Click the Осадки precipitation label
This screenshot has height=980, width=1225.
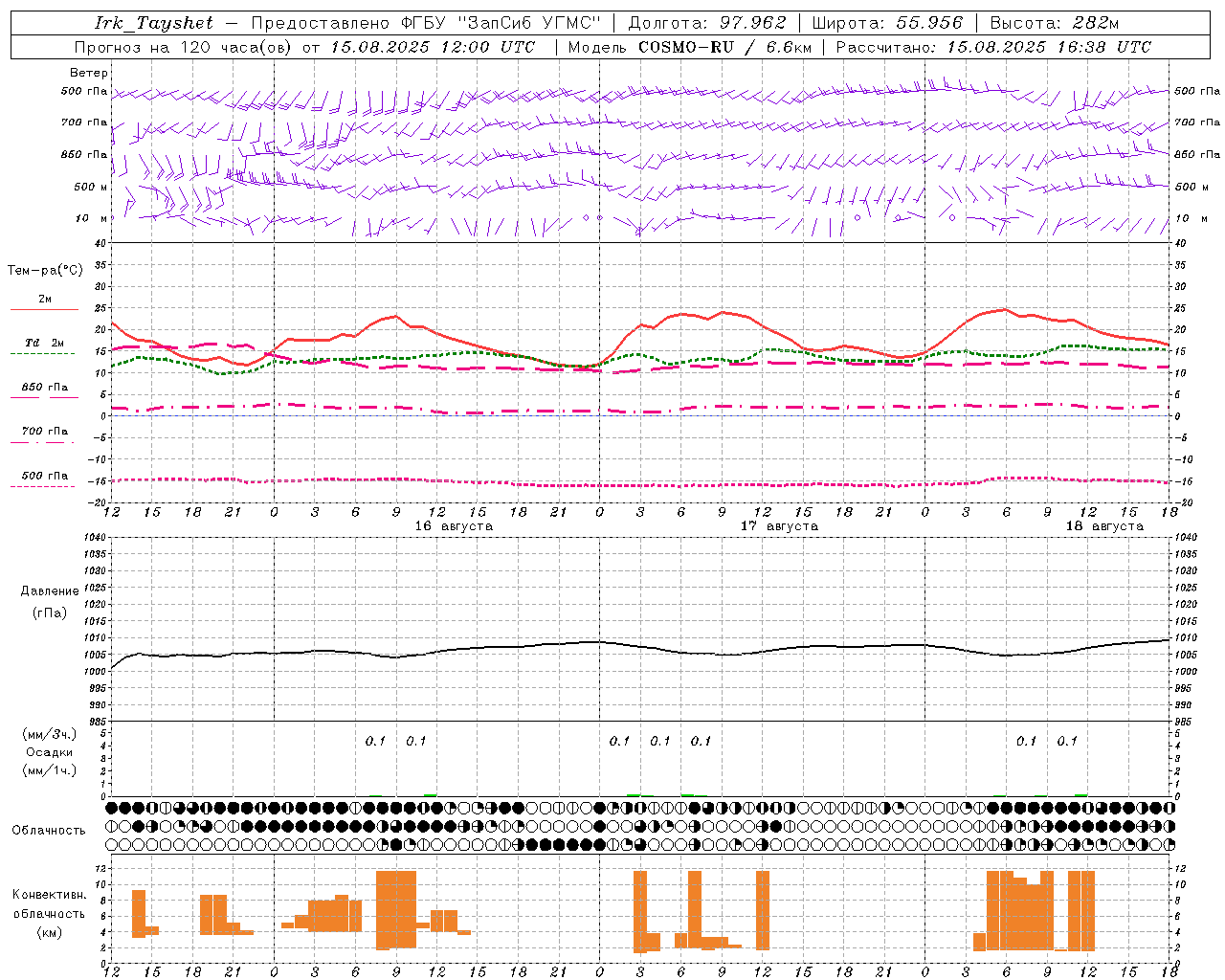pos(50,752)
